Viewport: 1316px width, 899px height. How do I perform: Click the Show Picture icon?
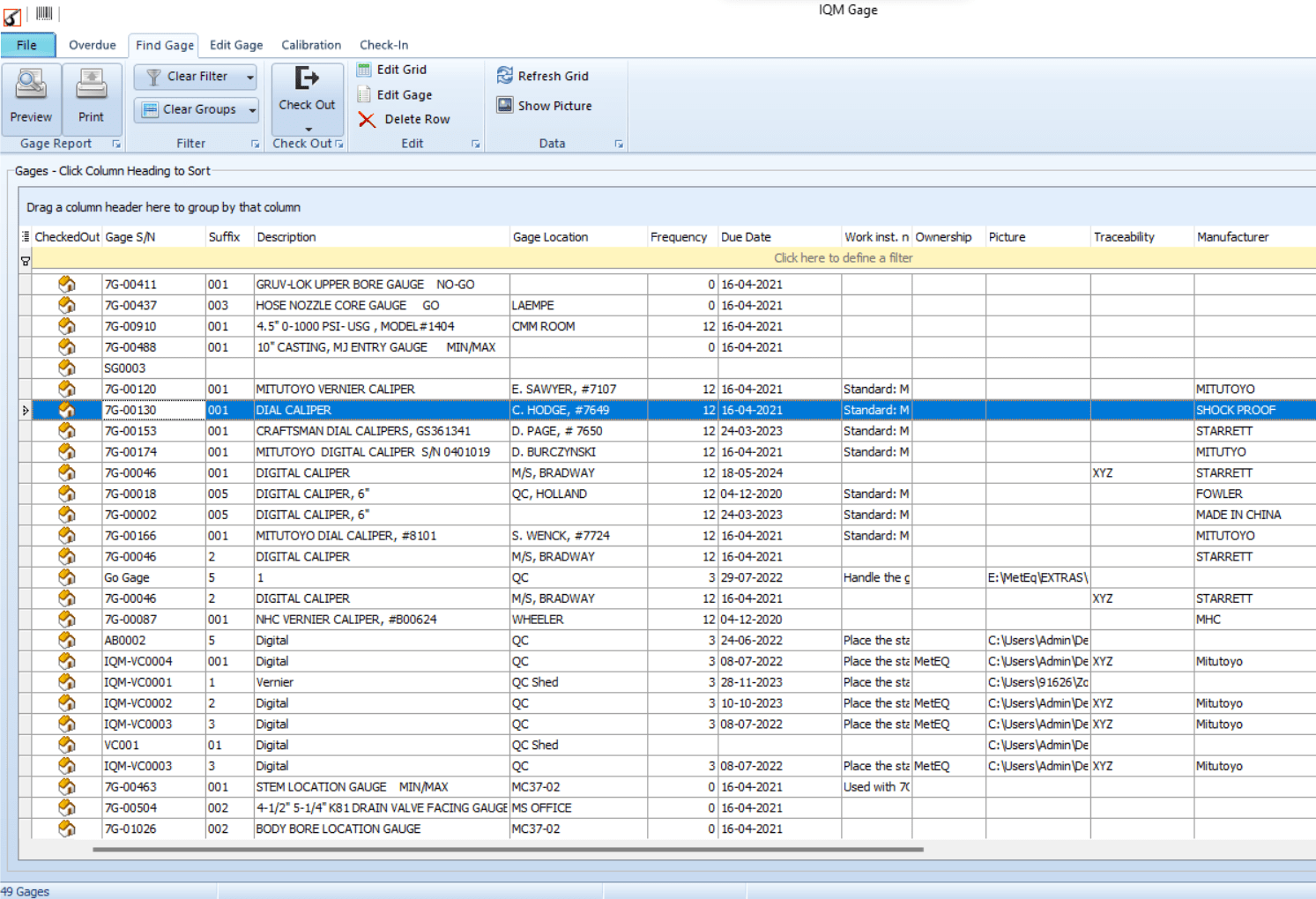[x=505, y=106]
